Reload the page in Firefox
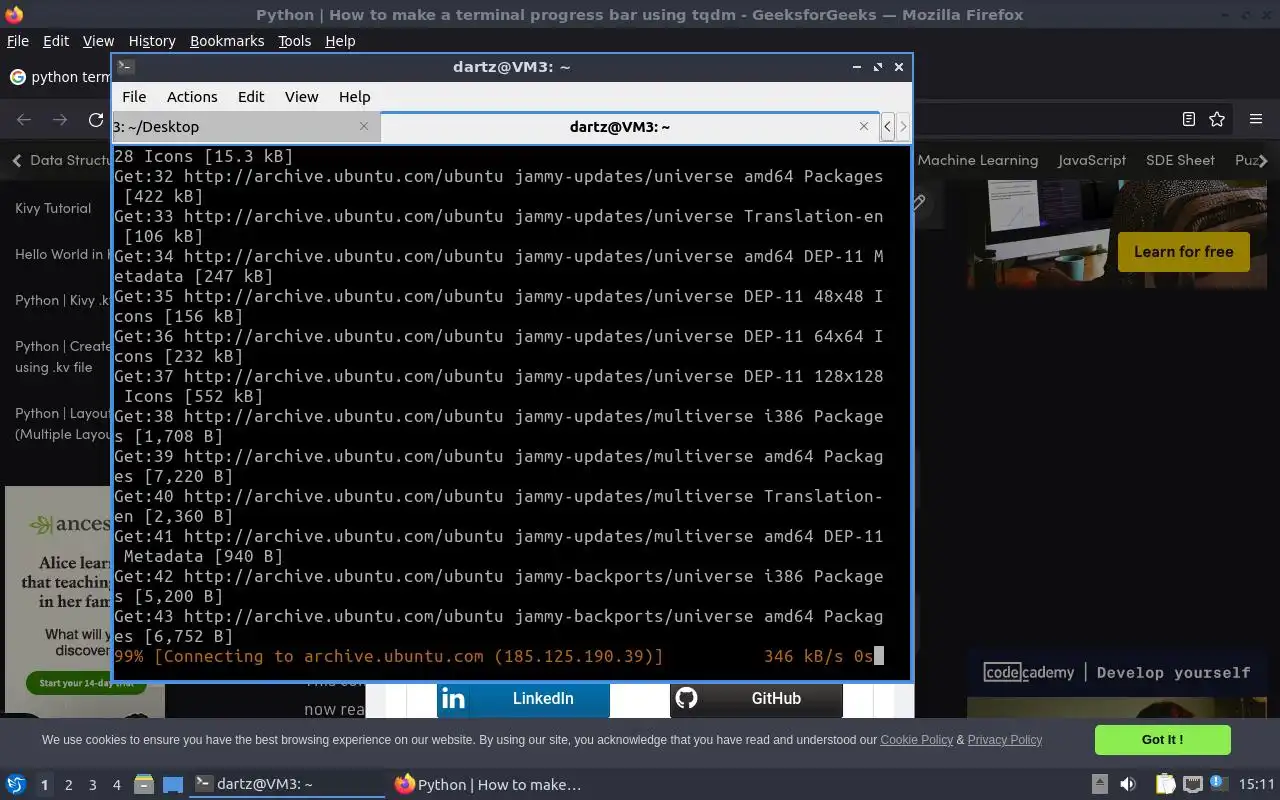The image size is (1280, 800). 96,120
